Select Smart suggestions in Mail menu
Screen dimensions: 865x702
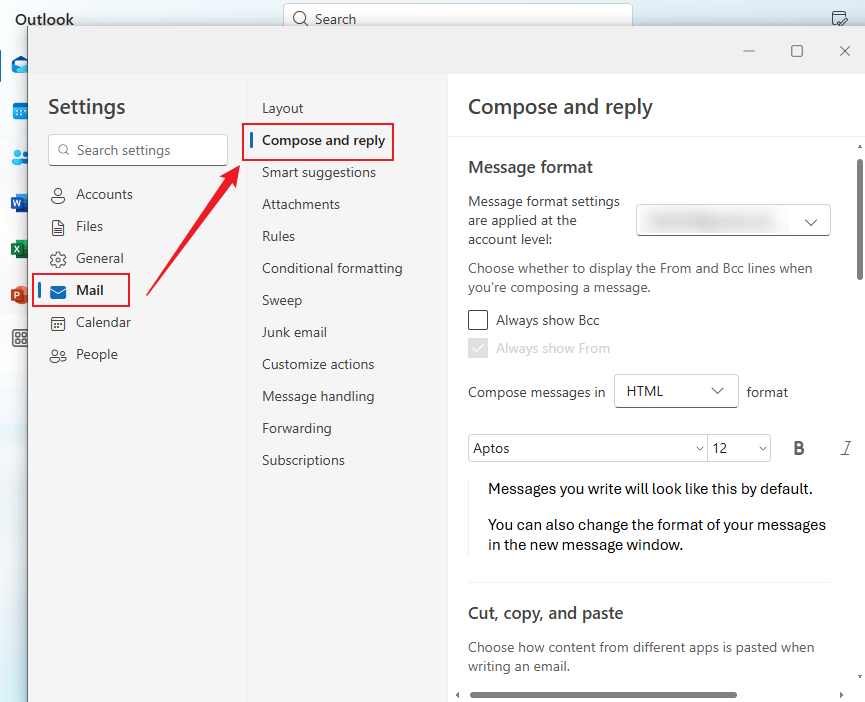tap(319, 172)
